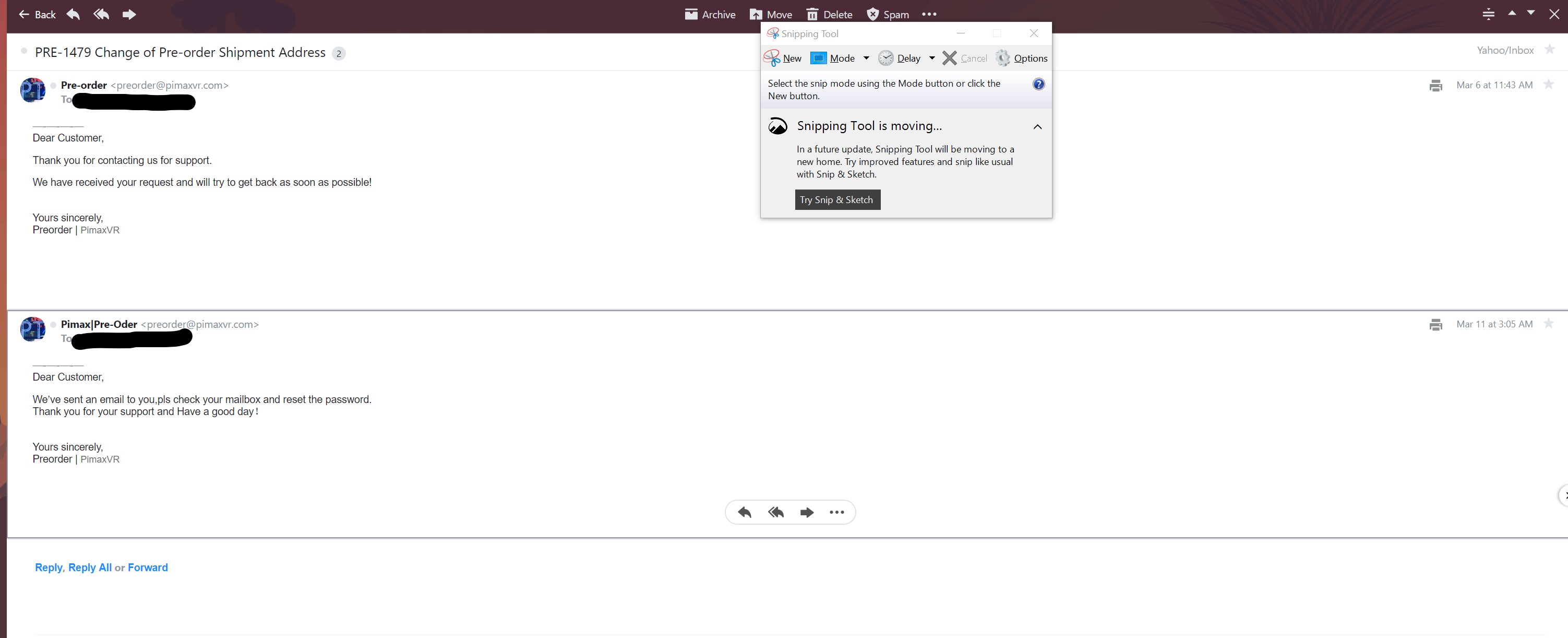
Task: Open more actions ellipsis in top toolbar
Action: pyautogui.click(x=929, y=14)
